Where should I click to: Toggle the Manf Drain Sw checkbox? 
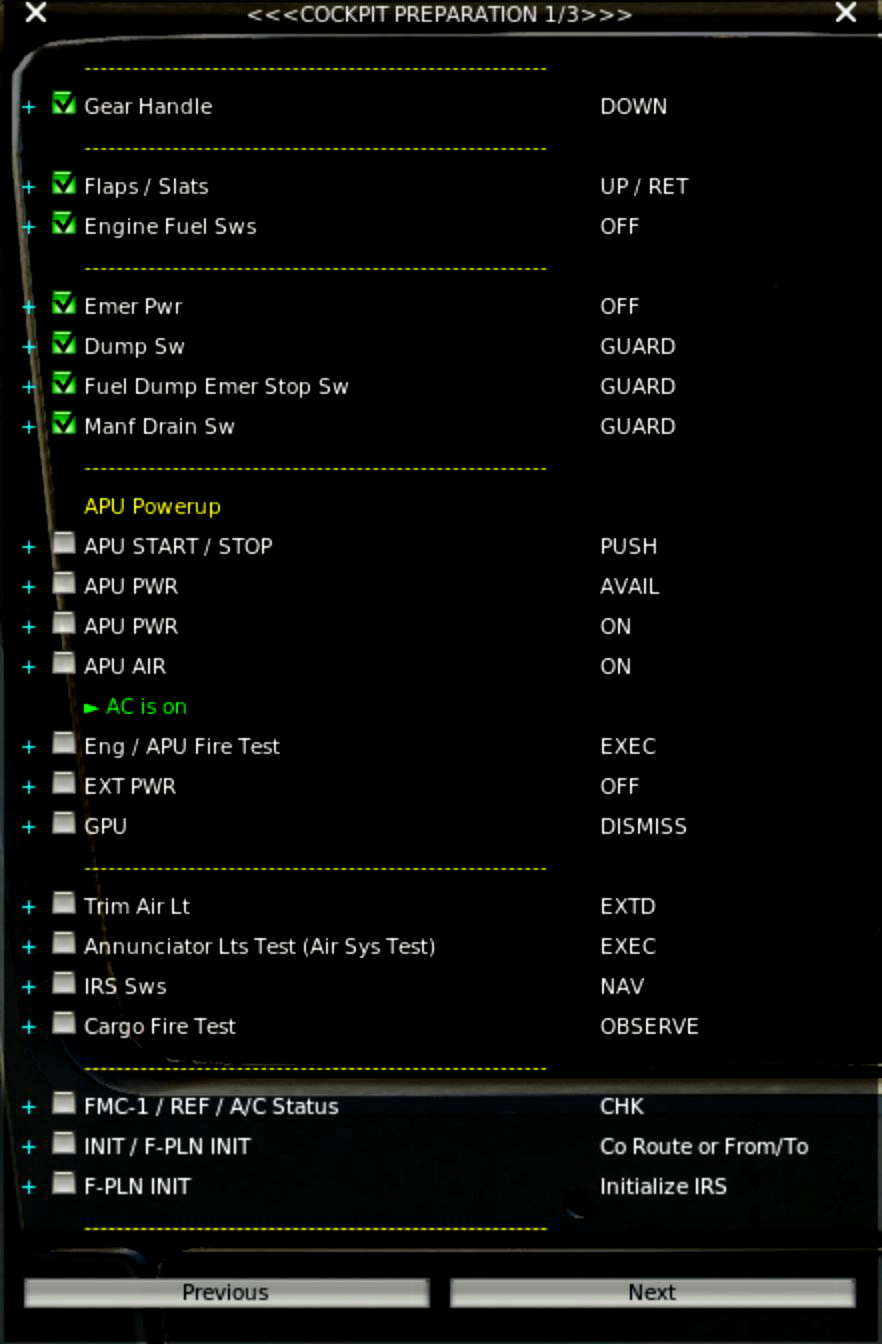pos(63,426)
